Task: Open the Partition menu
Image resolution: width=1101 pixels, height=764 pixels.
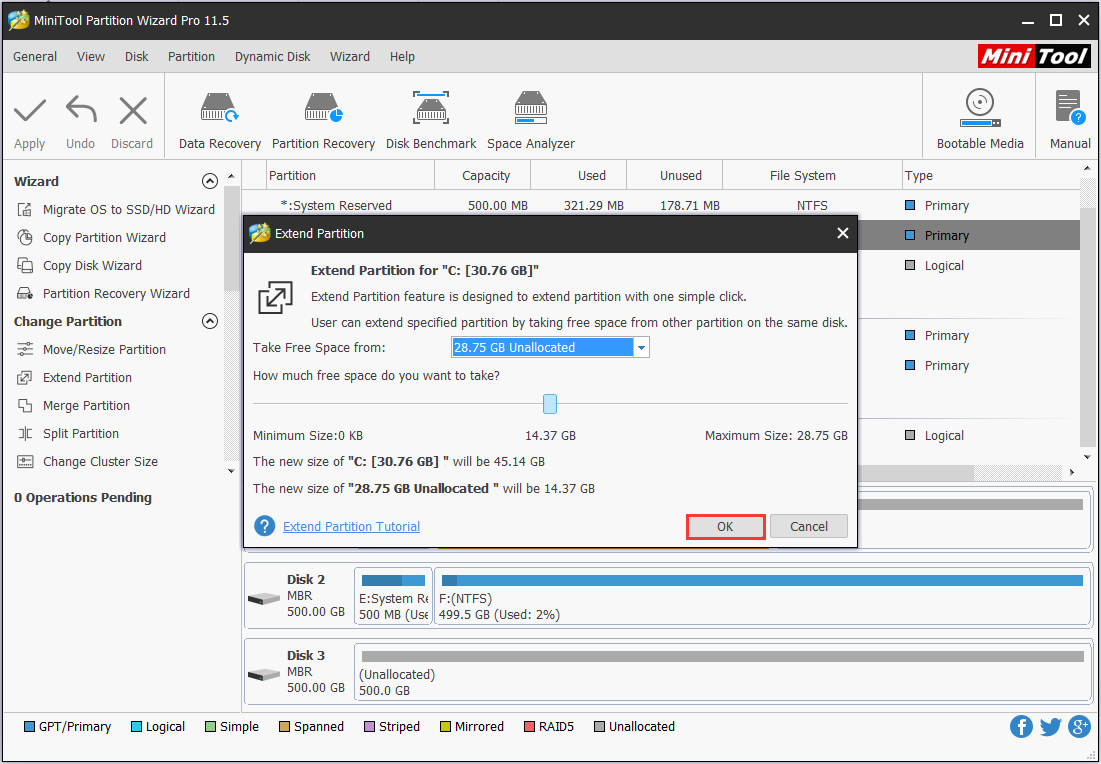Action: point(191,57)
